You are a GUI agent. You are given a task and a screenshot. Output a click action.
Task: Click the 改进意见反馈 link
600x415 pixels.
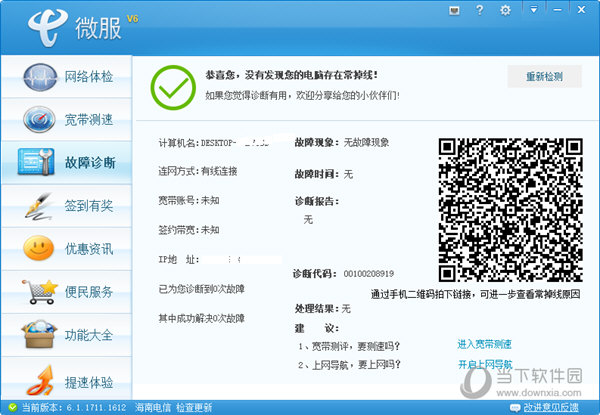point(551,407)
